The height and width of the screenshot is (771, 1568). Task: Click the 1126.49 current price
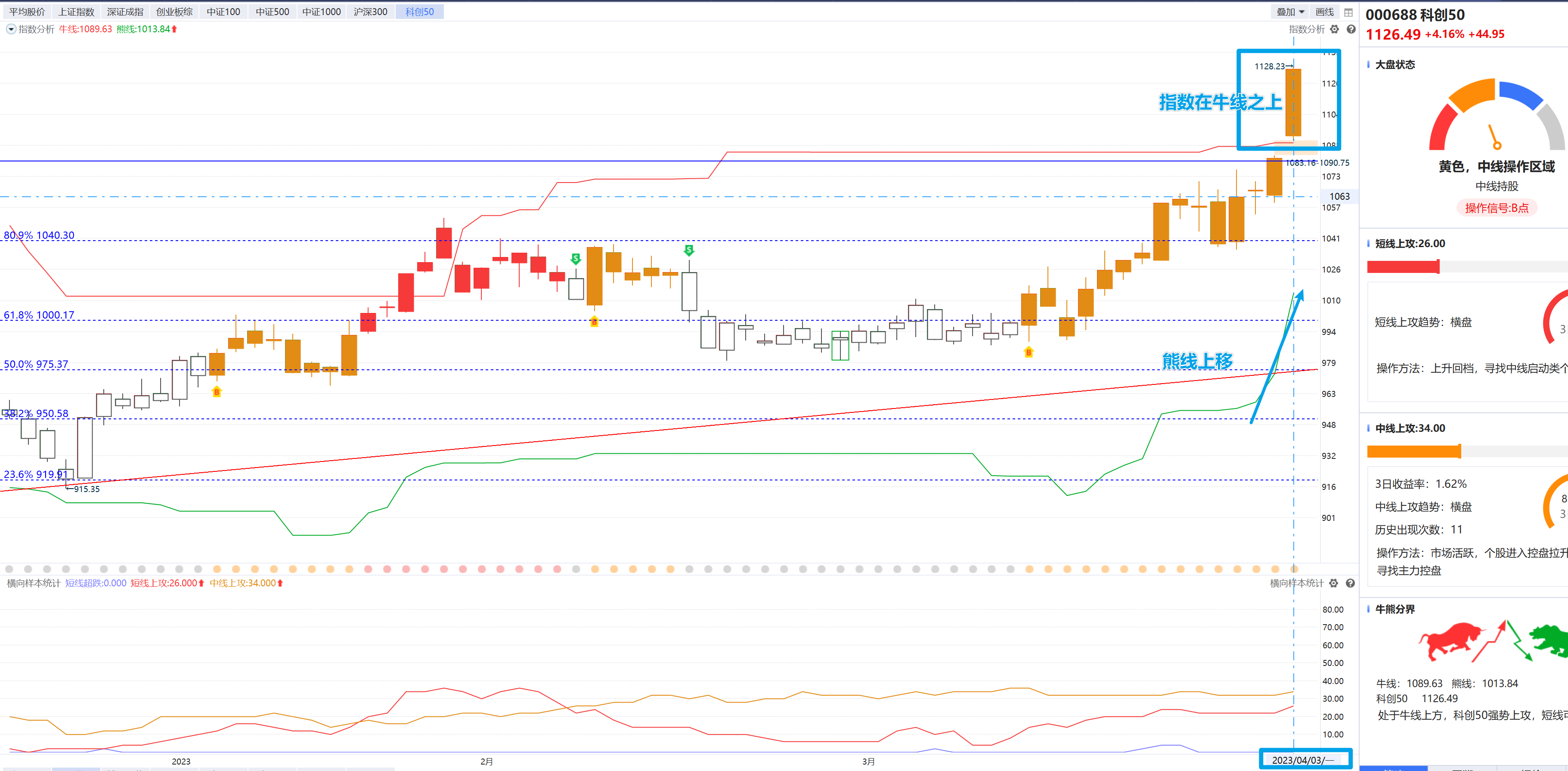pyautogui.click(x=1393, y=34)
